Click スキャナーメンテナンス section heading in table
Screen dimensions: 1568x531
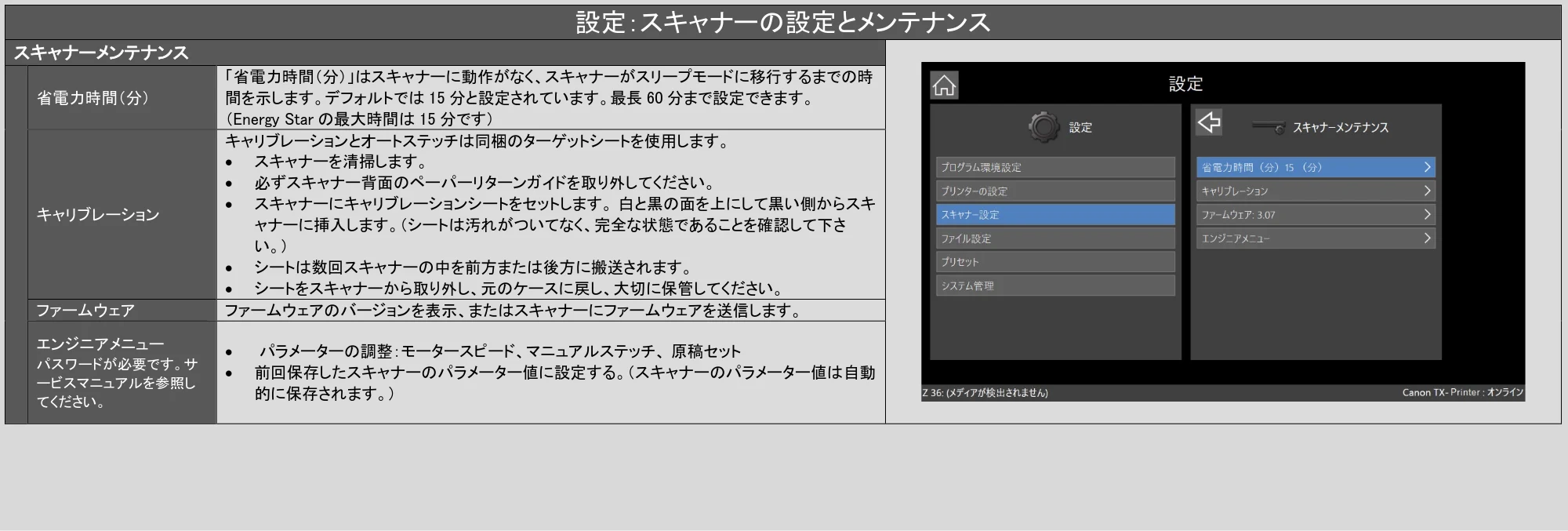click(x=101, y=53)
